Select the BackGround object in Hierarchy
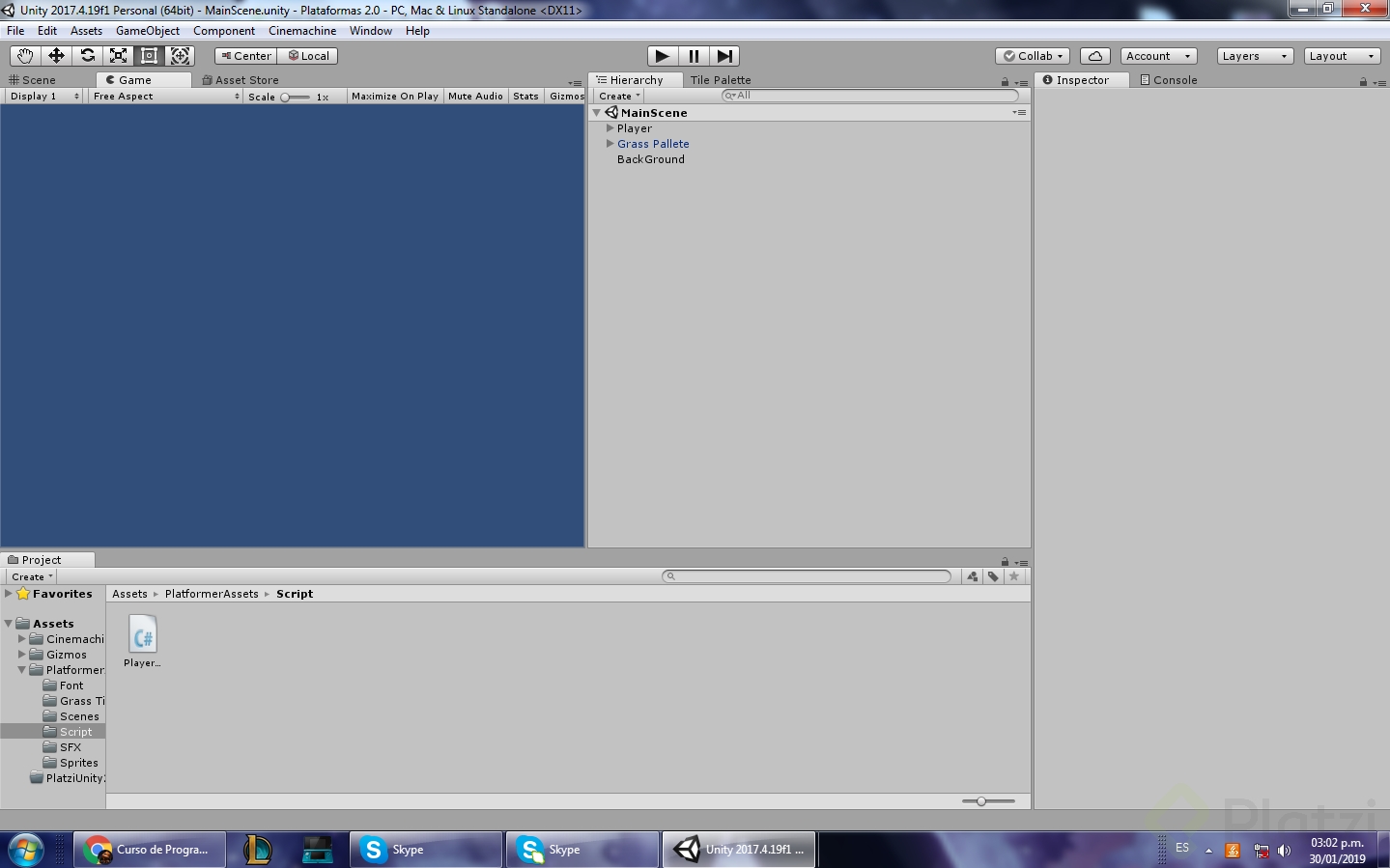This screenshot has height=868, width=1390. tap(651, 159)
